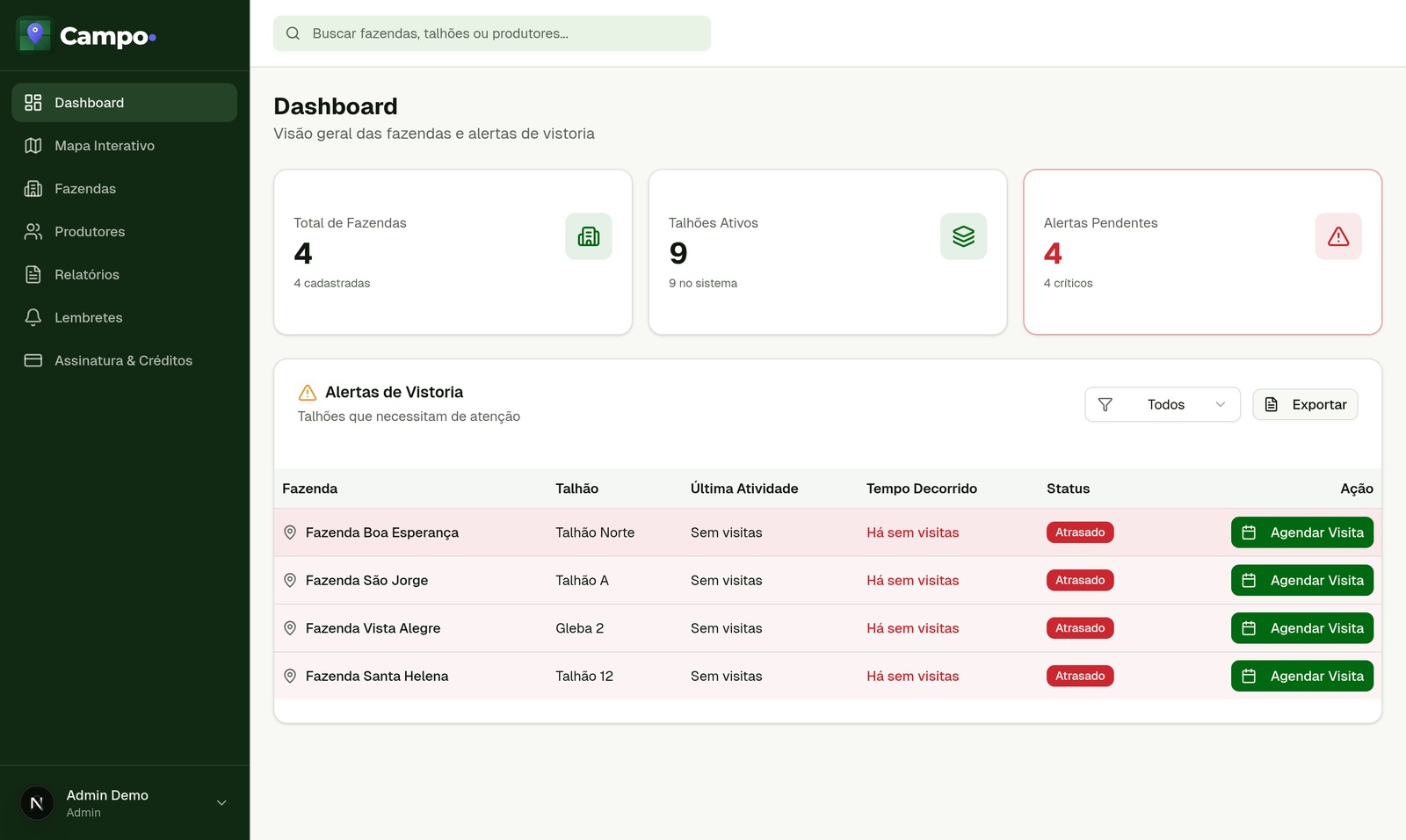This screenshot has height=840, width=1406.
Task: Click Agendar Visita for Fazenda Santa Helena
Action: click(1301, 677)
